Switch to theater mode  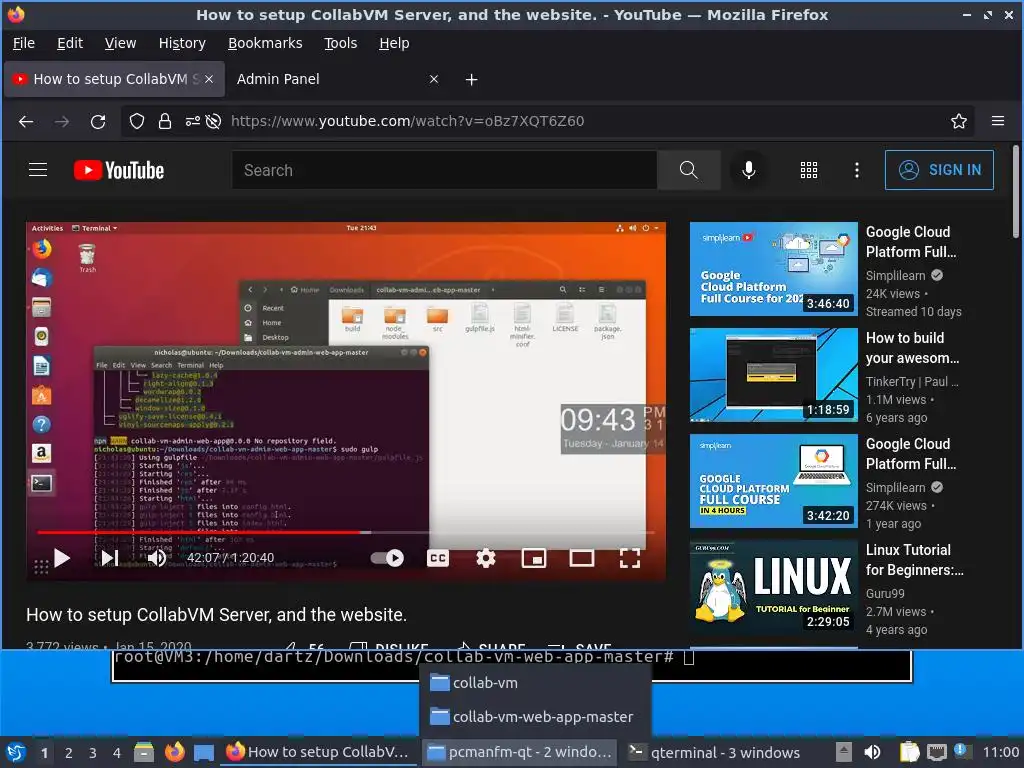pyautogui.click(x=582, y=558)
